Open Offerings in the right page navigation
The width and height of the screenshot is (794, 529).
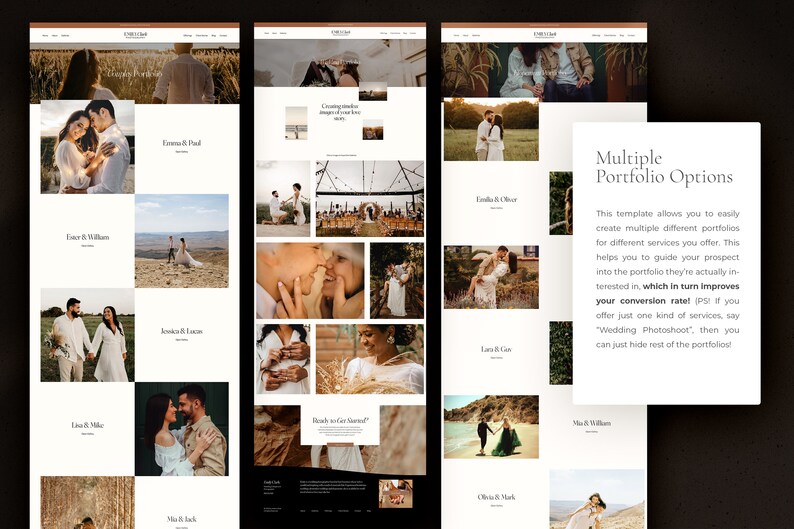click(596, 35)
